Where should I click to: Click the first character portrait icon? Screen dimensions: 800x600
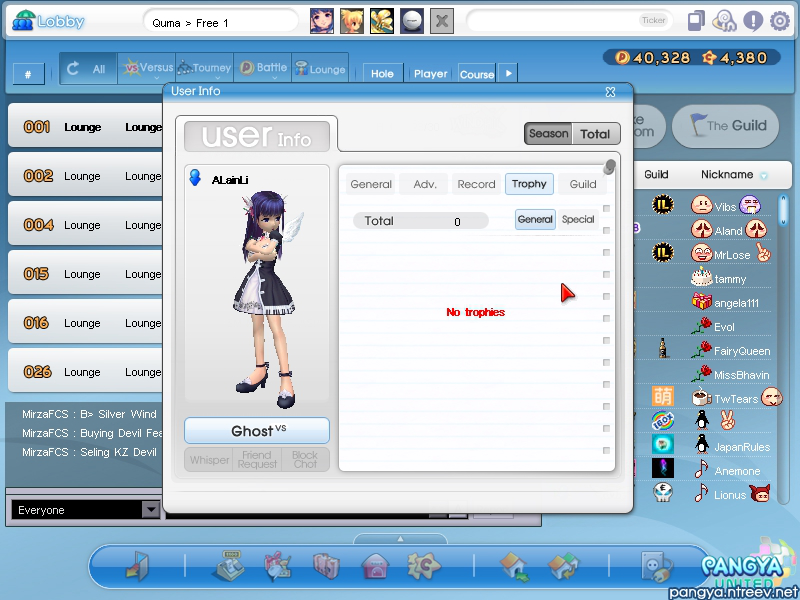(x=322, y=21)
